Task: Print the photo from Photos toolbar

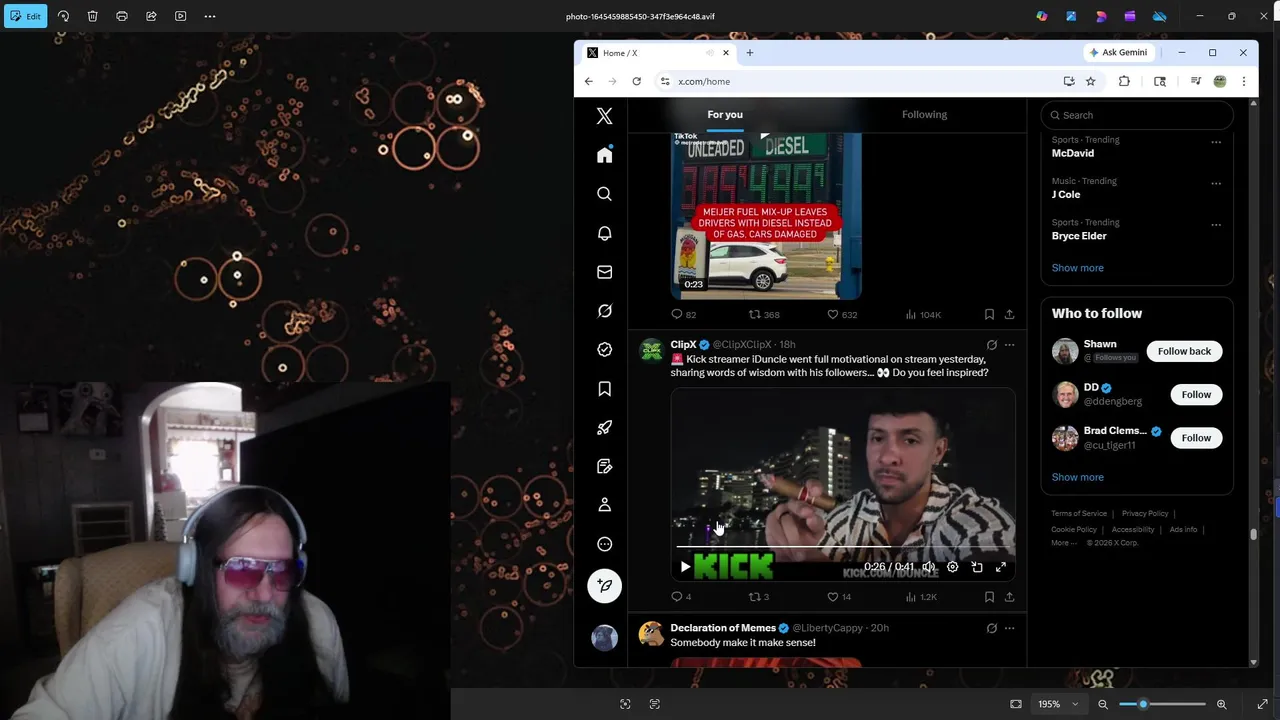Action: [x=122, y=16]
